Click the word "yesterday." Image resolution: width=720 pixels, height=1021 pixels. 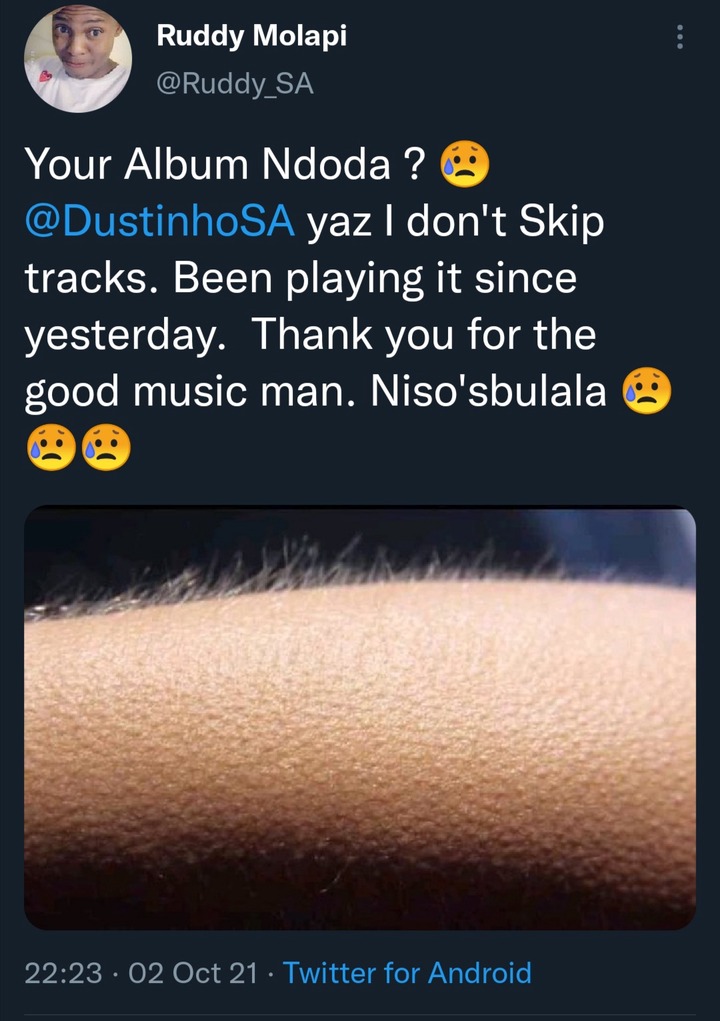[x=125, y=336]
